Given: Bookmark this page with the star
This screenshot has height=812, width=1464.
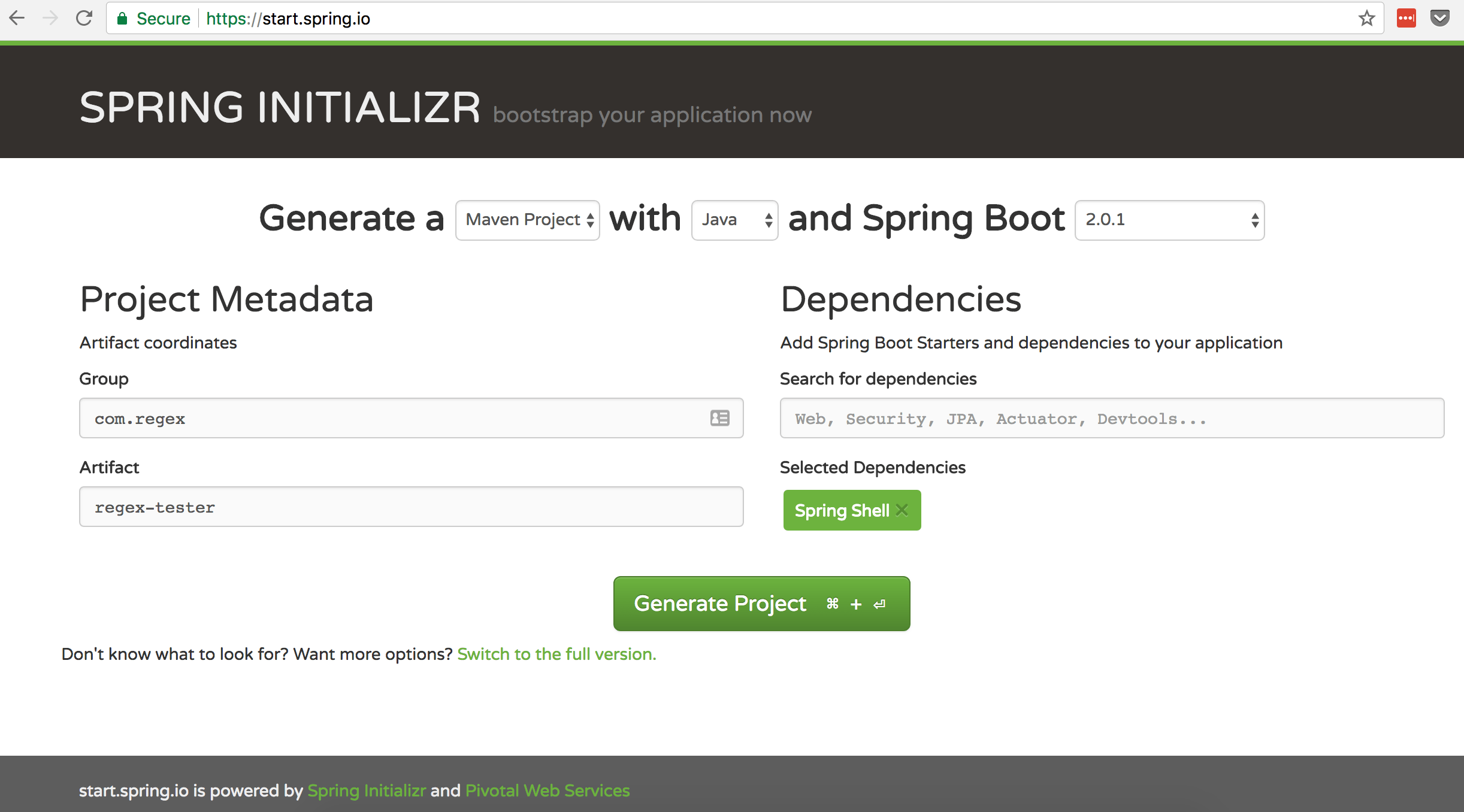Looking at the screenshot, I should click(x=1366, y=18).
